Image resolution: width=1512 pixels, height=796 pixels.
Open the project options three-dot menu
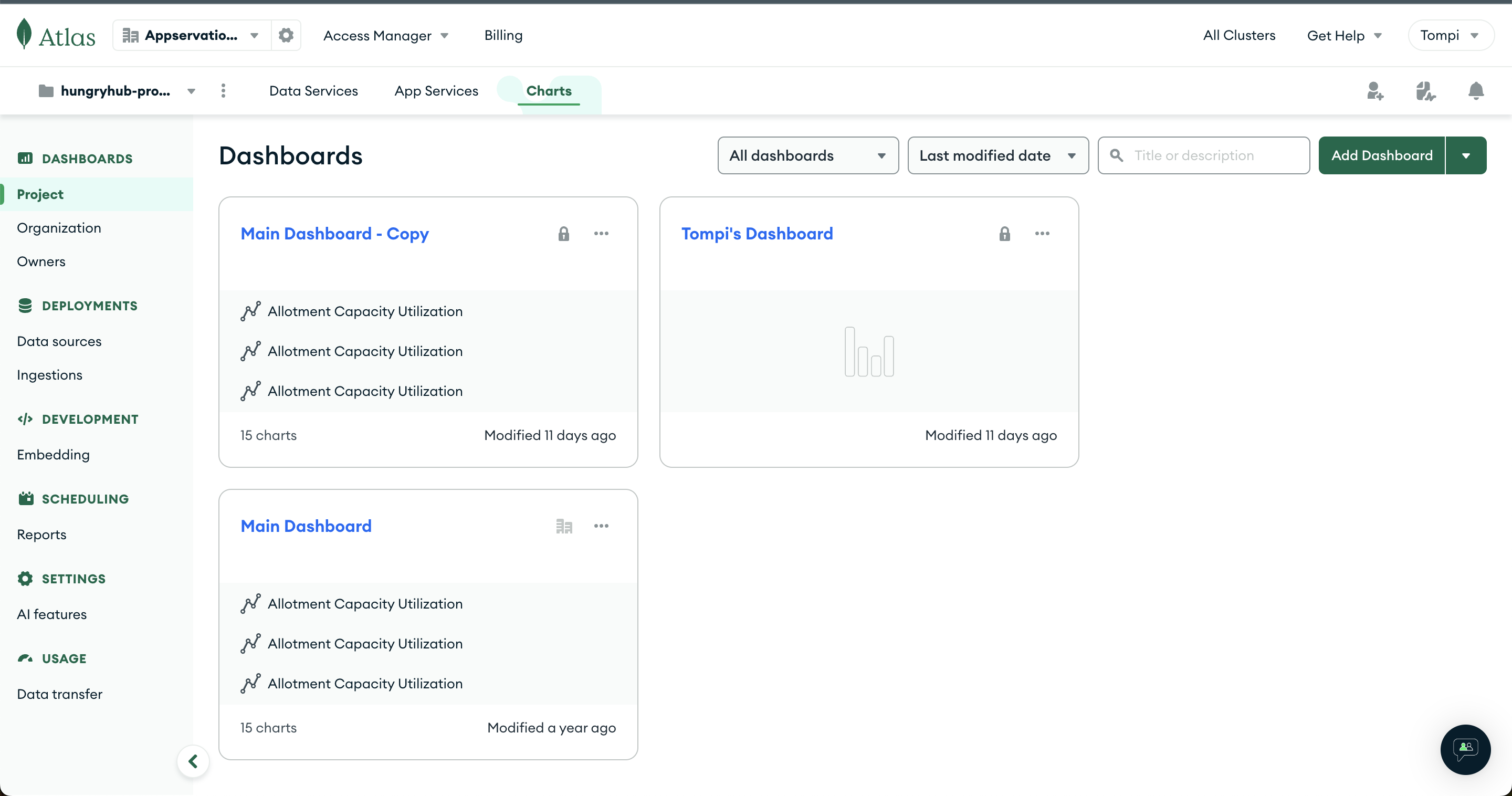pyautogui.click(x=223, y=90)
